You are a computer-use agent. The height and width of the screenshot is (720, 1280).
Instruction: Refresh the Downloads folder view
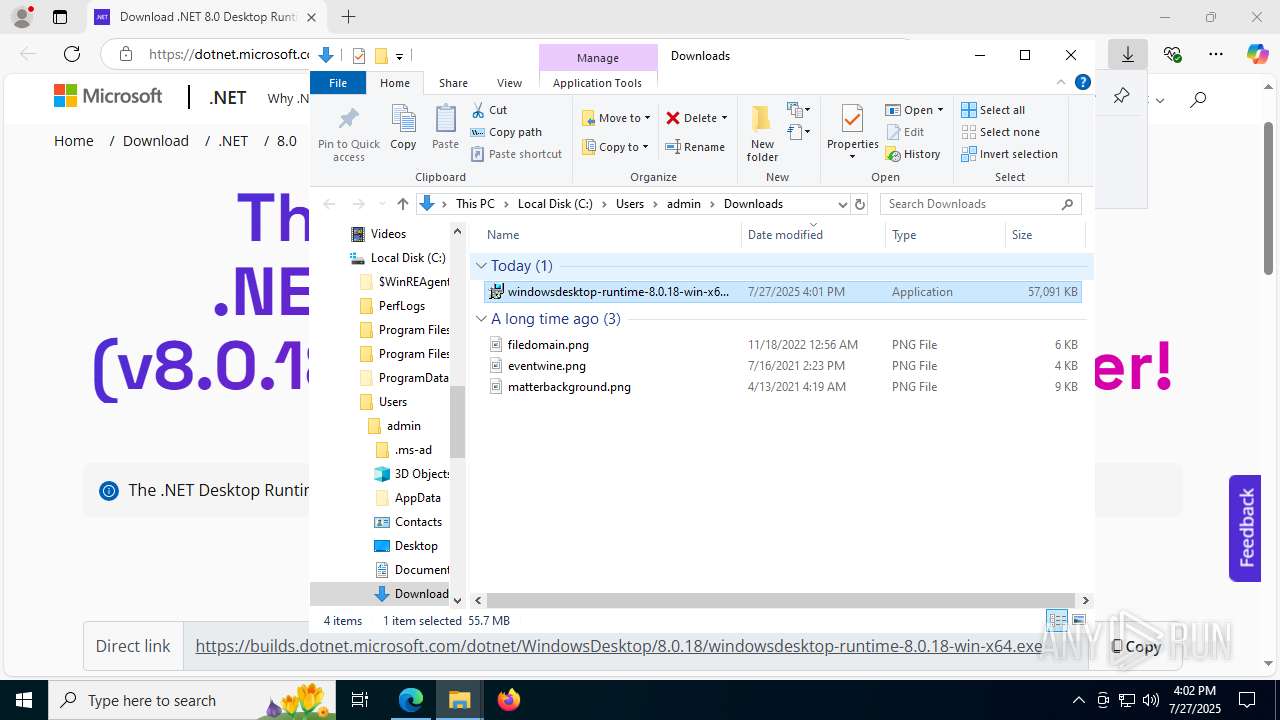tap(859, 204)
